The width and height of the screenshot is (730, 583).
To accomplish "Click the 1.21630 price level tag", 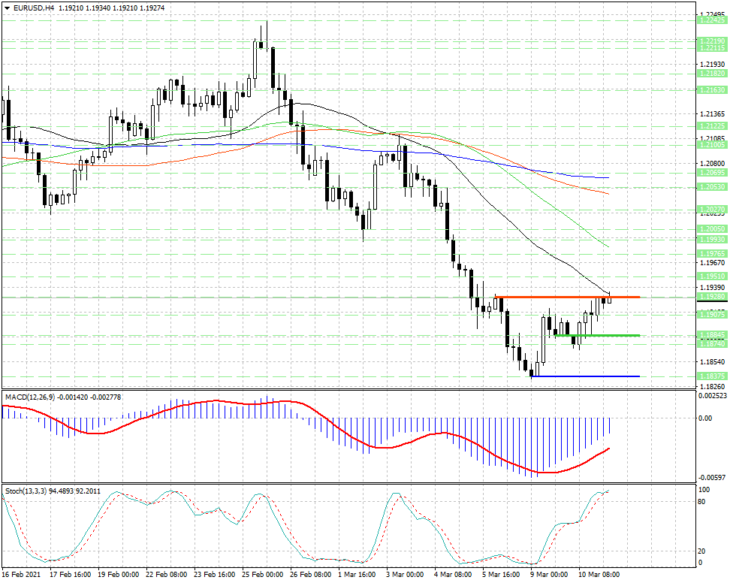I will point(712,89).
